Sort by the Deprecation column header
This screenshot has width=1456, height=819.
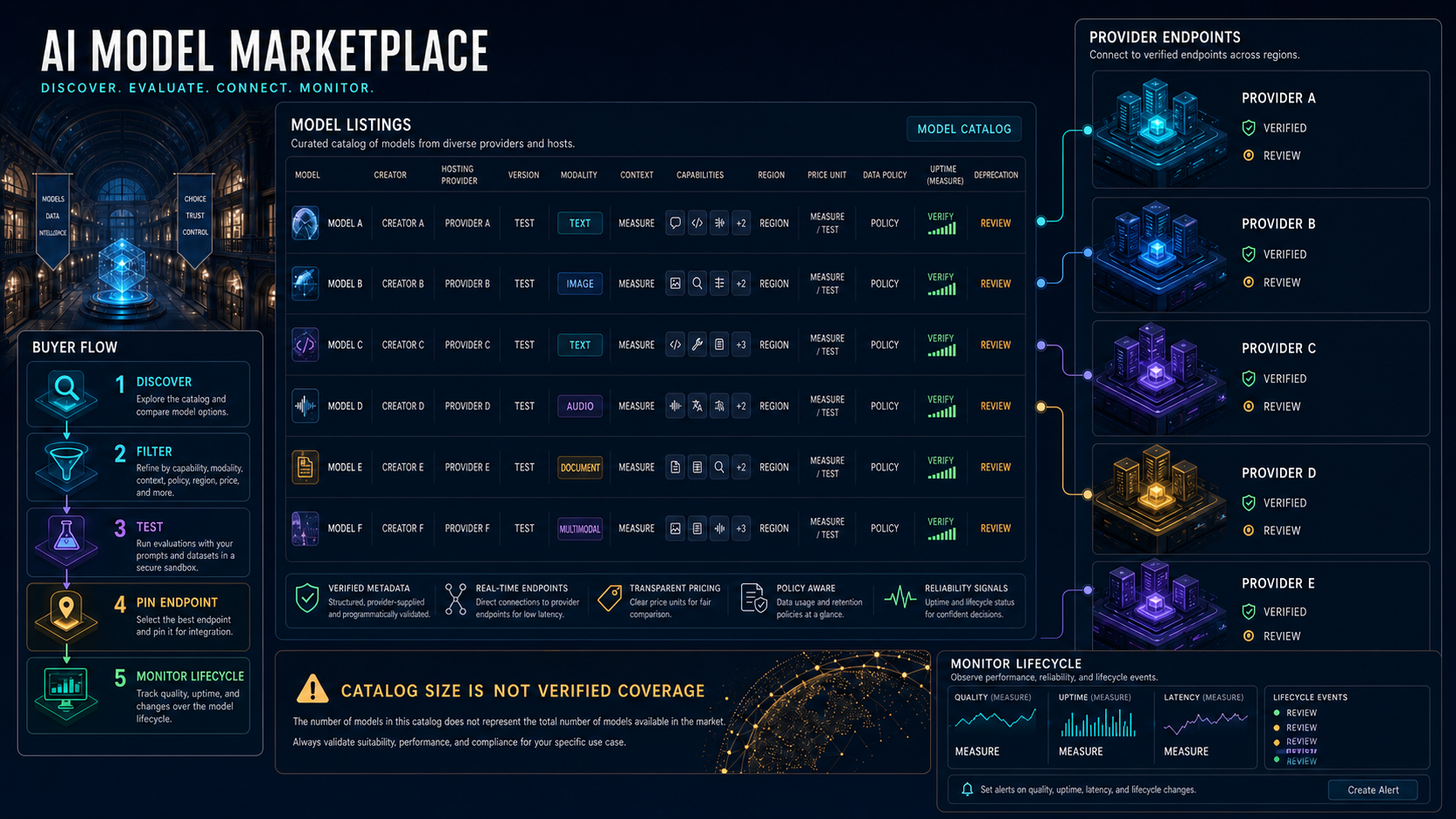(996, 175)
